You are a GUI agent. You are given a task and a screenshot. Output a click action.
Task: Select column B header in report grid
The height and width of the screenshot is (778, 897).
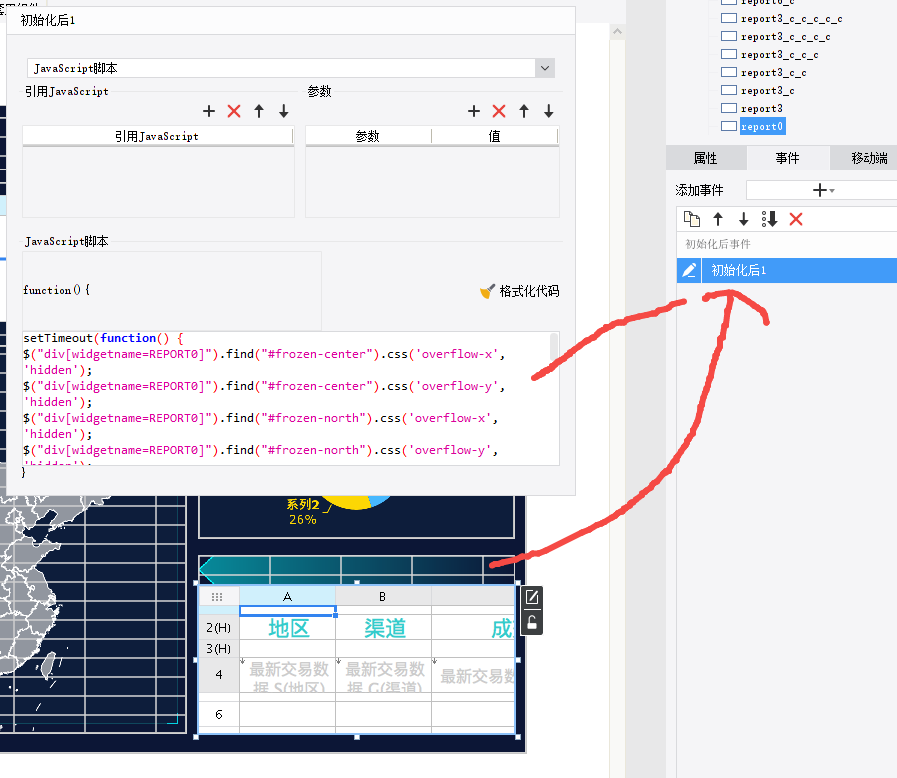click(383, 597)
